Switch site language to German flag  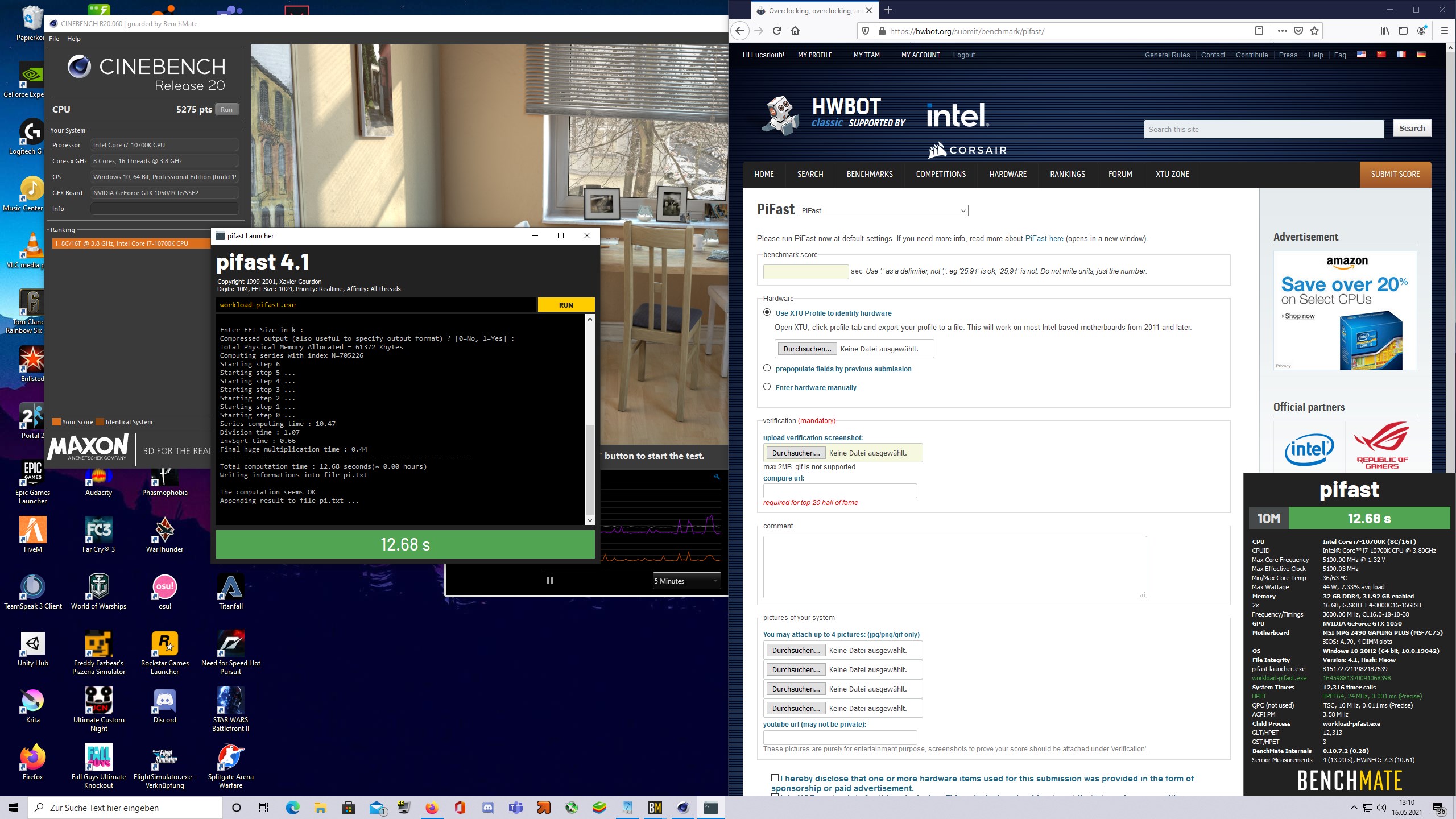(1421, 55)
